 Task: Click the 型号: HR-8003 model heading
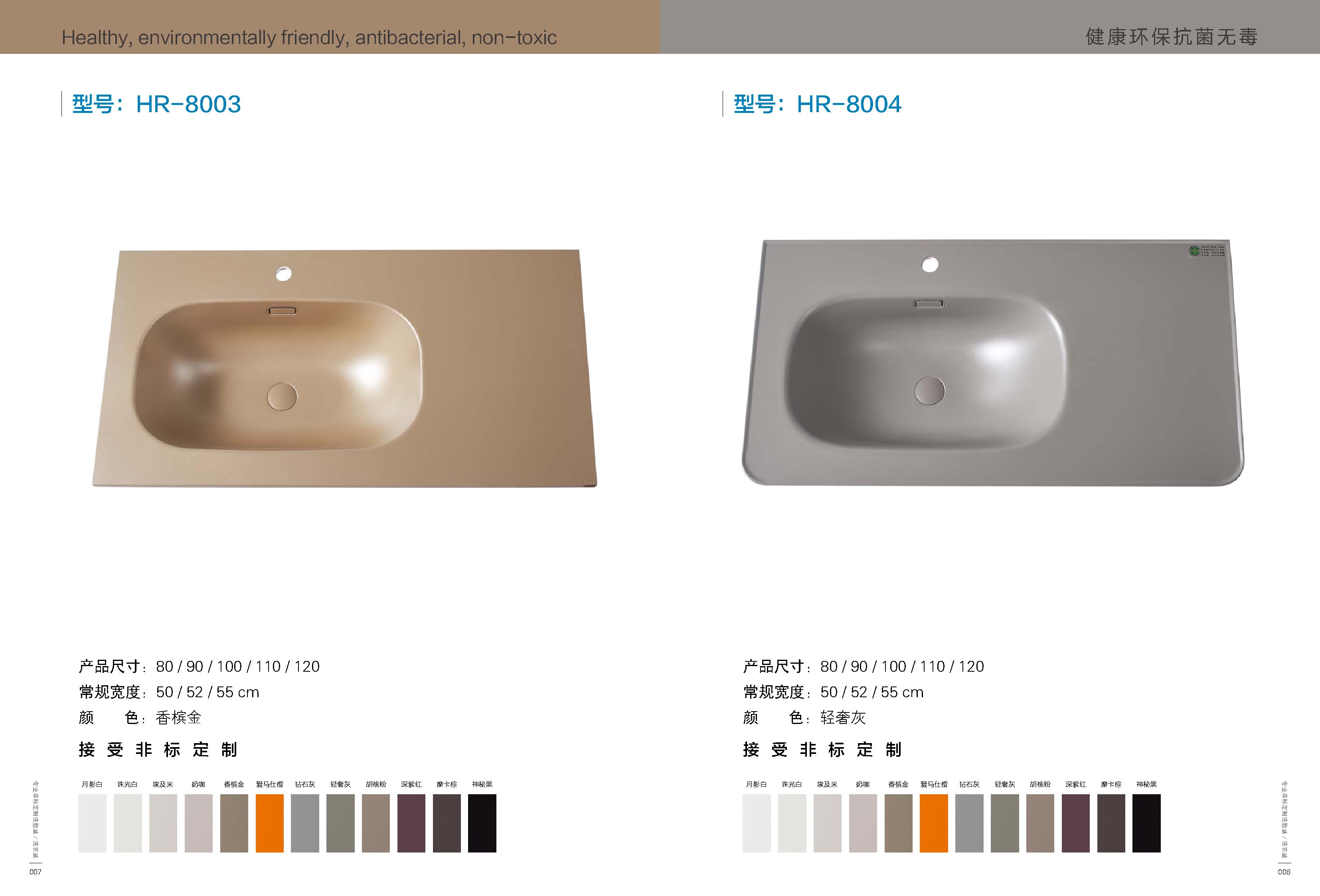[156, 104]
